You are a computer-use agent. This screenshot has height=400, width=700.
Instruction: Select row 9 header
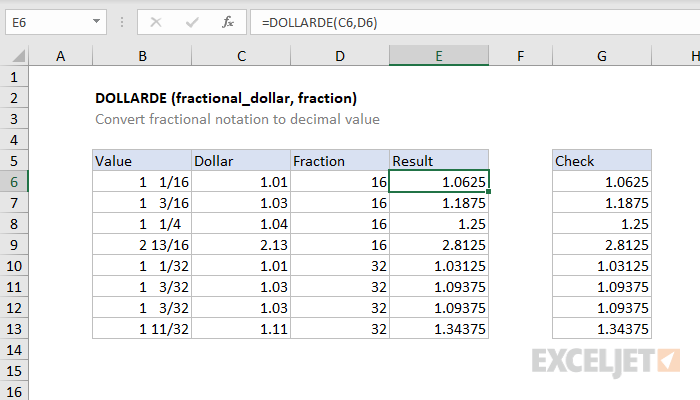pos(14,245)
